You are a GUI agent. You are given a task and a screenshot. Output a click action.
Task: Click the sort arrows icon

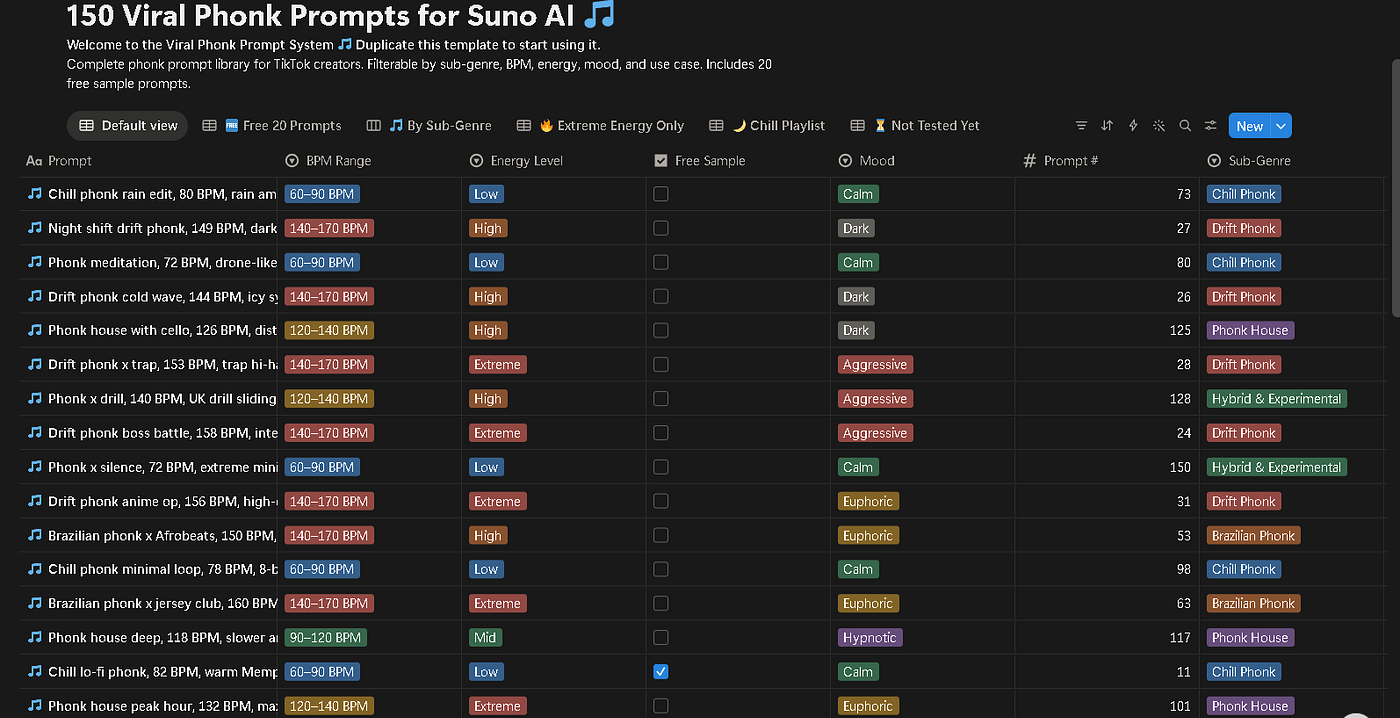(1107, 126)
